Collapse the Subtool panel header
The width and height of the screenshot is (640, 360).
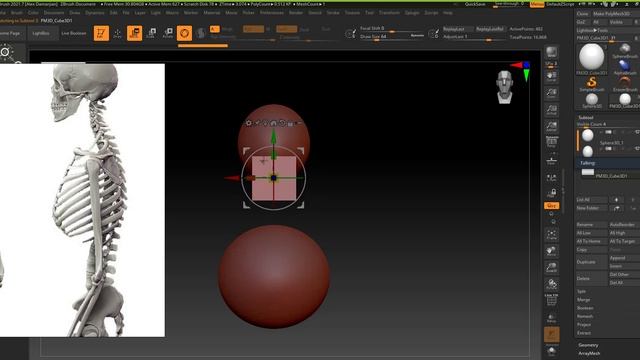pyautogui.click(x=585, y=118)
